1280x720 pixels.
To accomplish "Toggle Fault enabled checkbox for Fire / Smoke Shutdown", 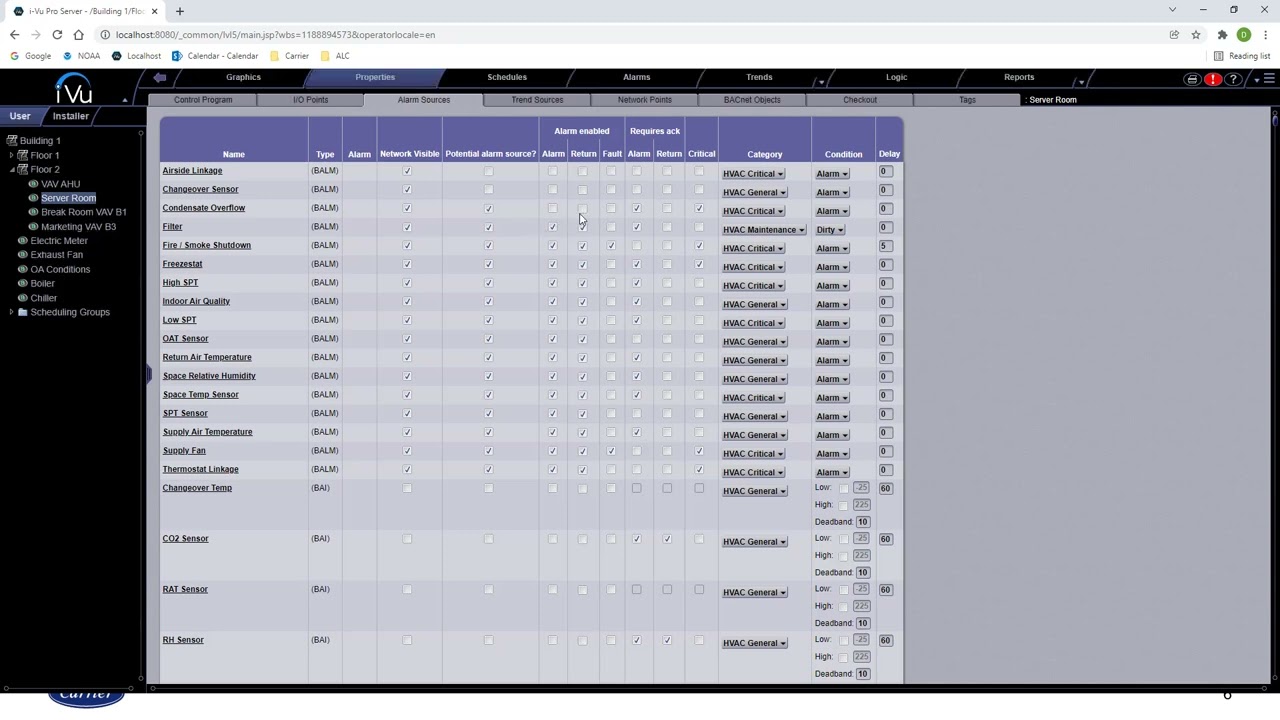I will 611,246.
